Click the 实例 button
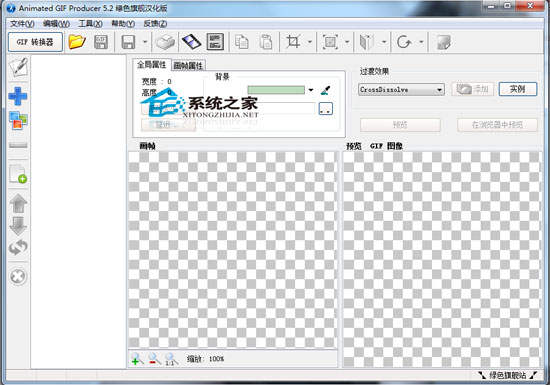550x385 pixels. [518, 89]
